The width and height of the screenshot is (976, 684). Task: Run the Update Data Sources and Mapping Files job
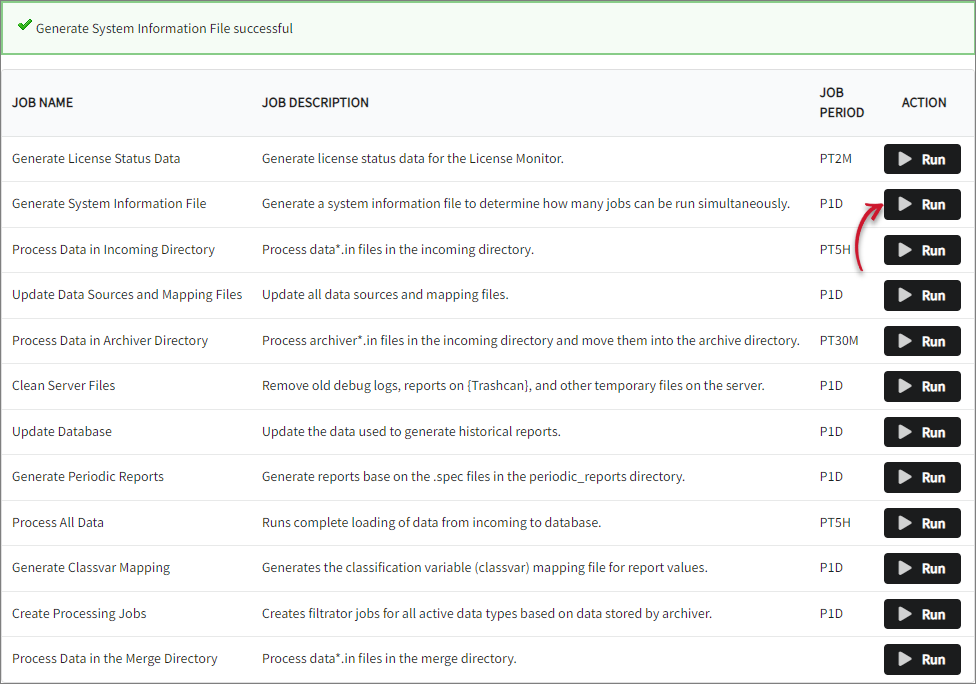click(921, 295)
